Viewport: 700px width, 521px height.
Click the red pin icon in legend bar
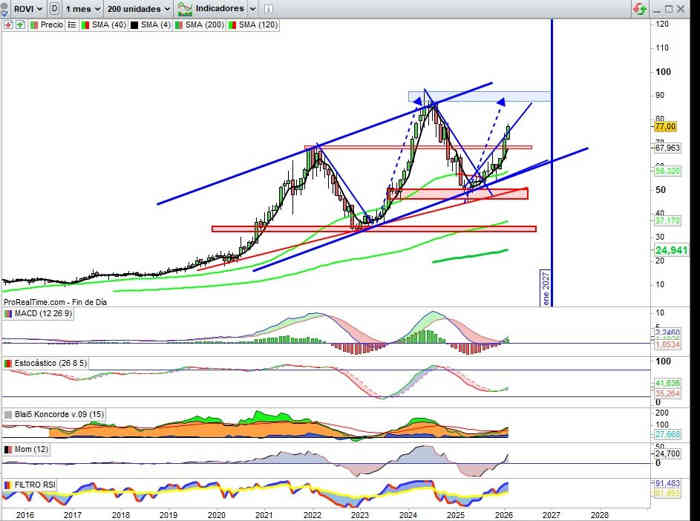[x=8, y=23]
